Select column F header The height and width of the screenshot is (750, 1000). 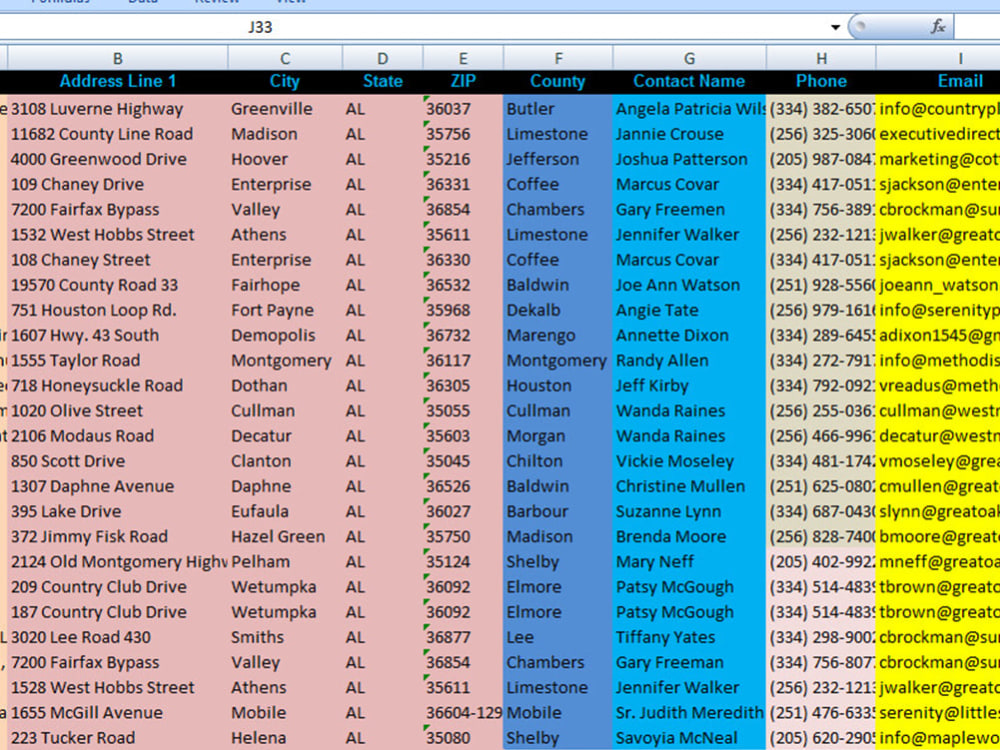pyautogui.click(x=558, y=58)
